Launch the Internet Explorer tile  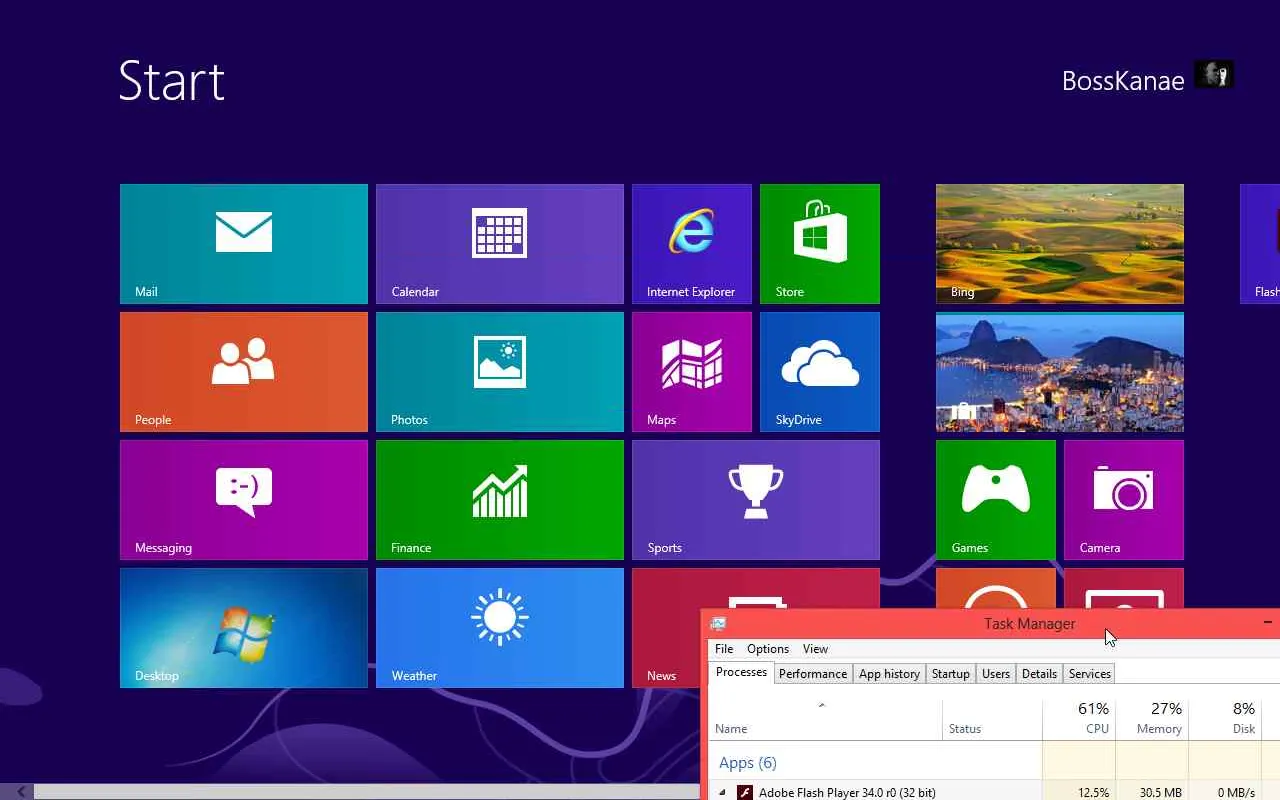pos(692,244)
